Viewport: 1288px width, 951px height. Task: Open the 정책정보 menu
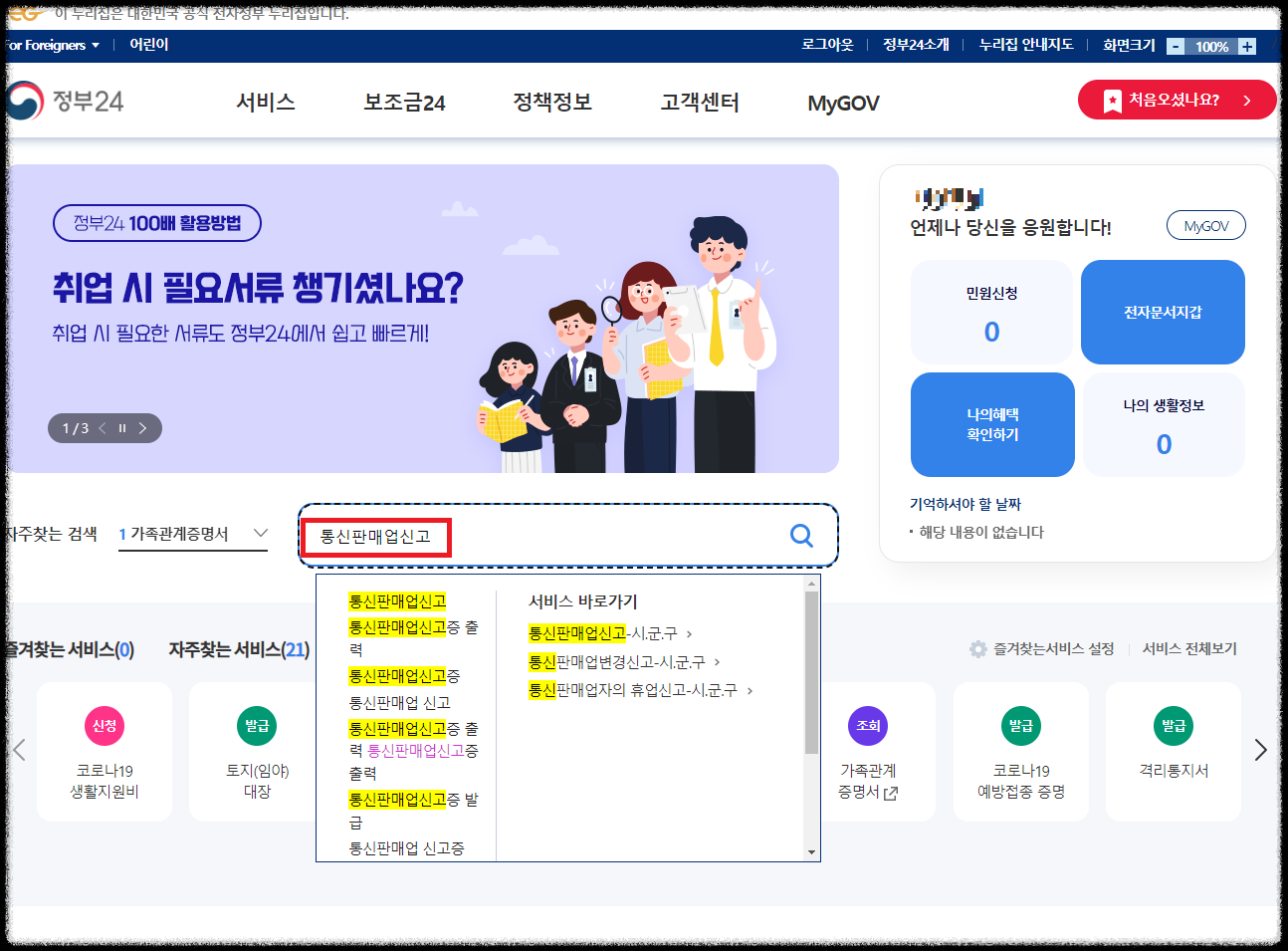[x=552, y=102]
